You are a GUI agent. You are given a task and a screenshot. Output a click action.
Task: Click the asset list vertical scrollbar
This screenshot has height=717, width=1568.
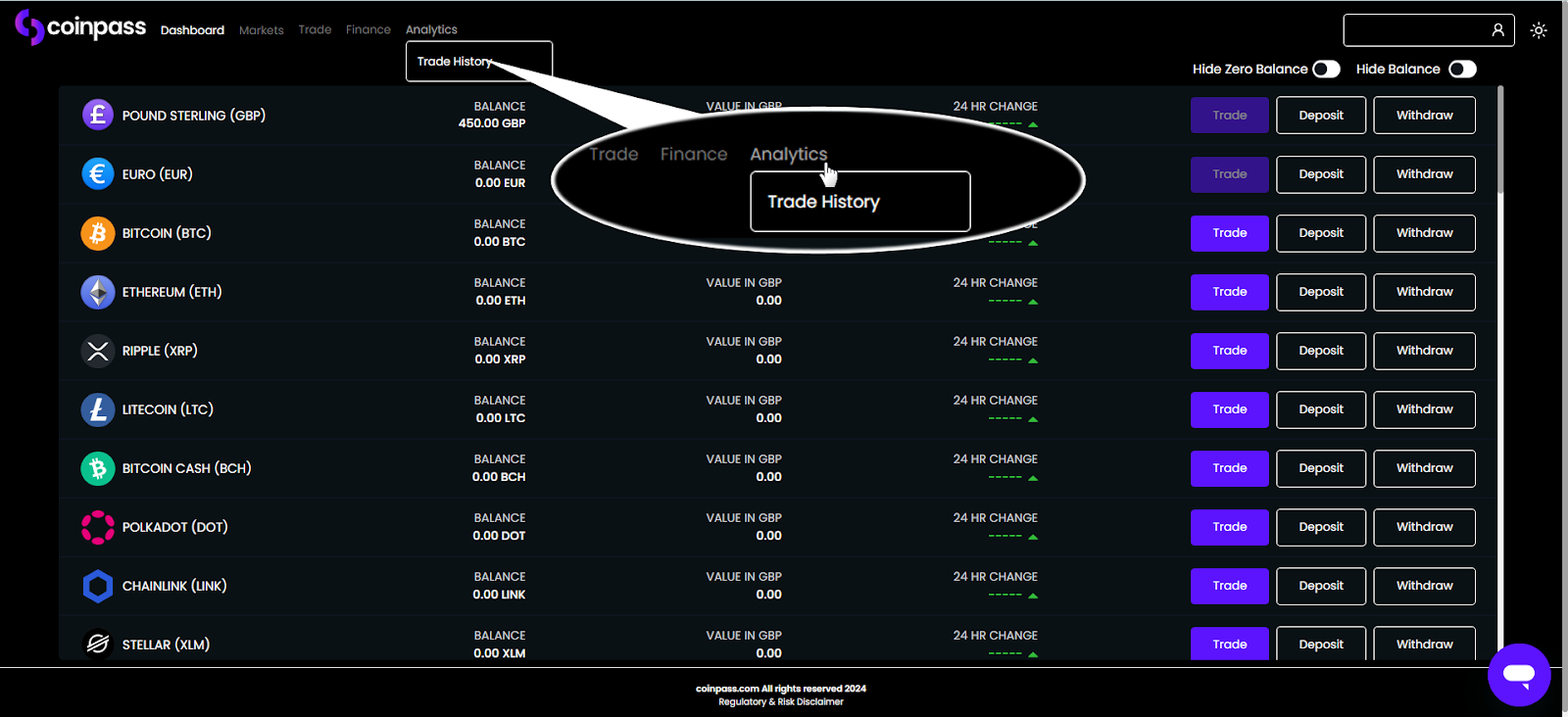click(x=1500, y=140)
